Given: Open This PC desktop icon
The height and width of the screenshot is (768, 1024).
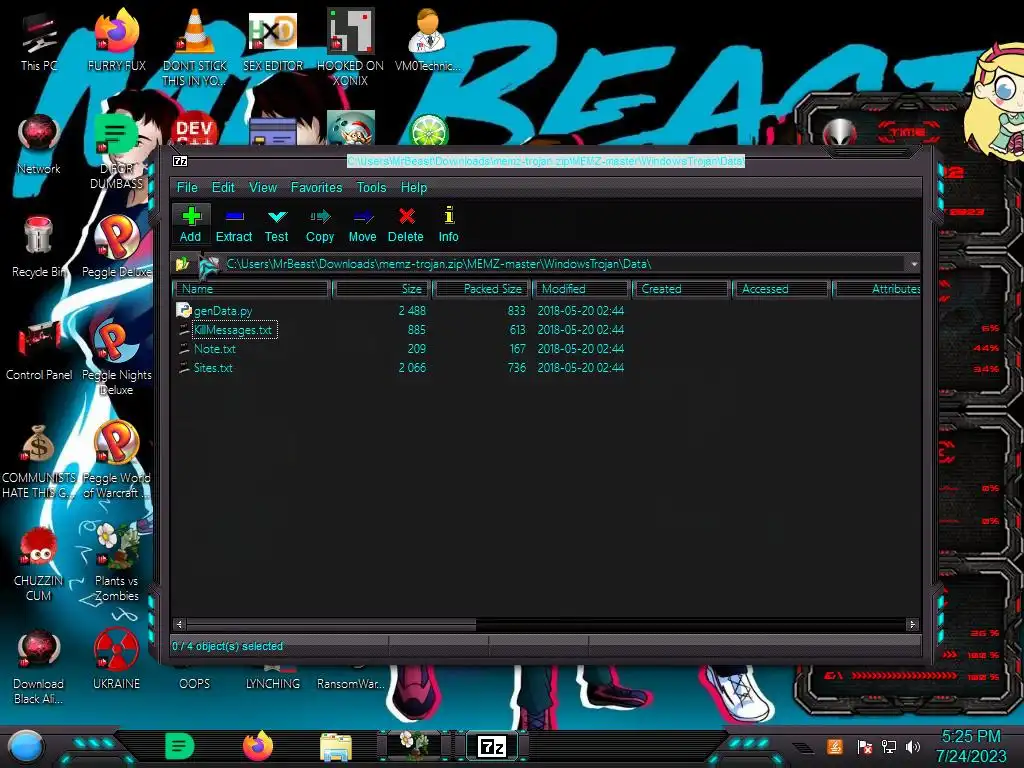Looking at the screenshot, I should [39, 42].
